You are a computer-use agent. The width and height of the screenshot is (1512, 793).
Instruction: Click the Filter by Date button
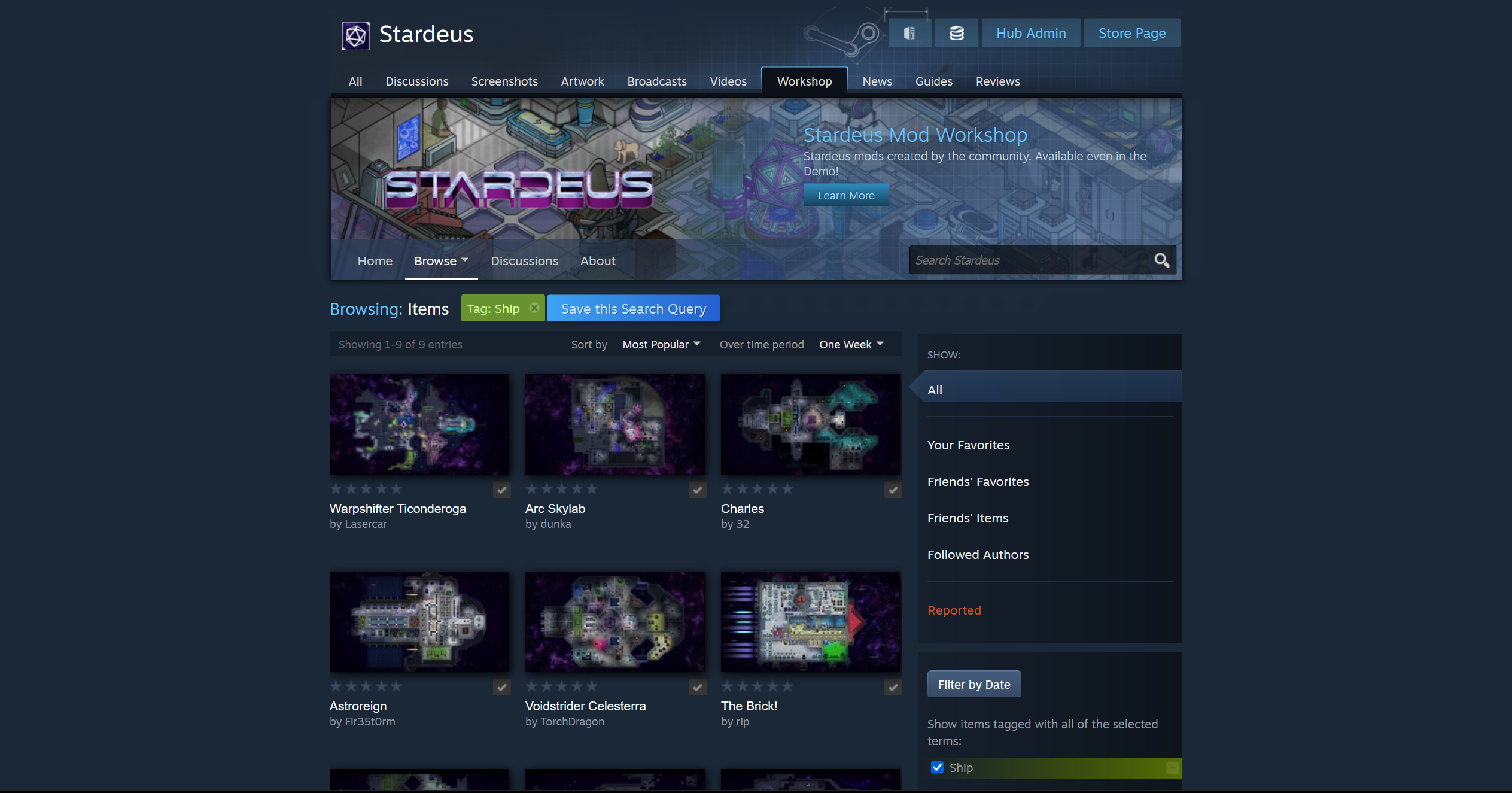click(x=974, y=684)
